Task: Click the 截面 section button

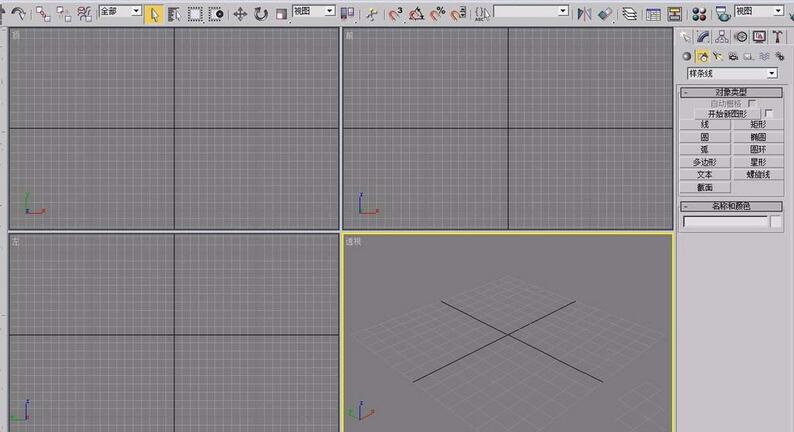Action: pos(705,187)
